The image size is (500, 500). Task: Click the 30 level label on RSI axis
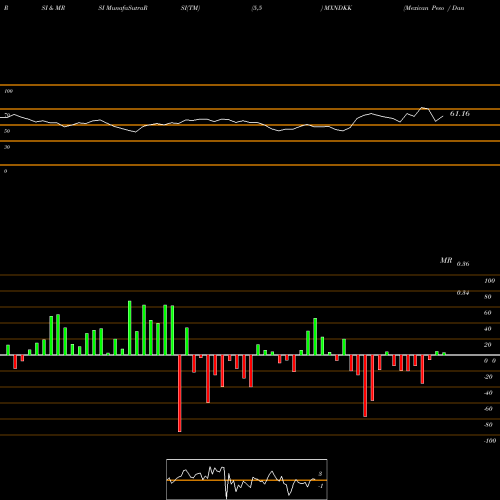point(7,147)
